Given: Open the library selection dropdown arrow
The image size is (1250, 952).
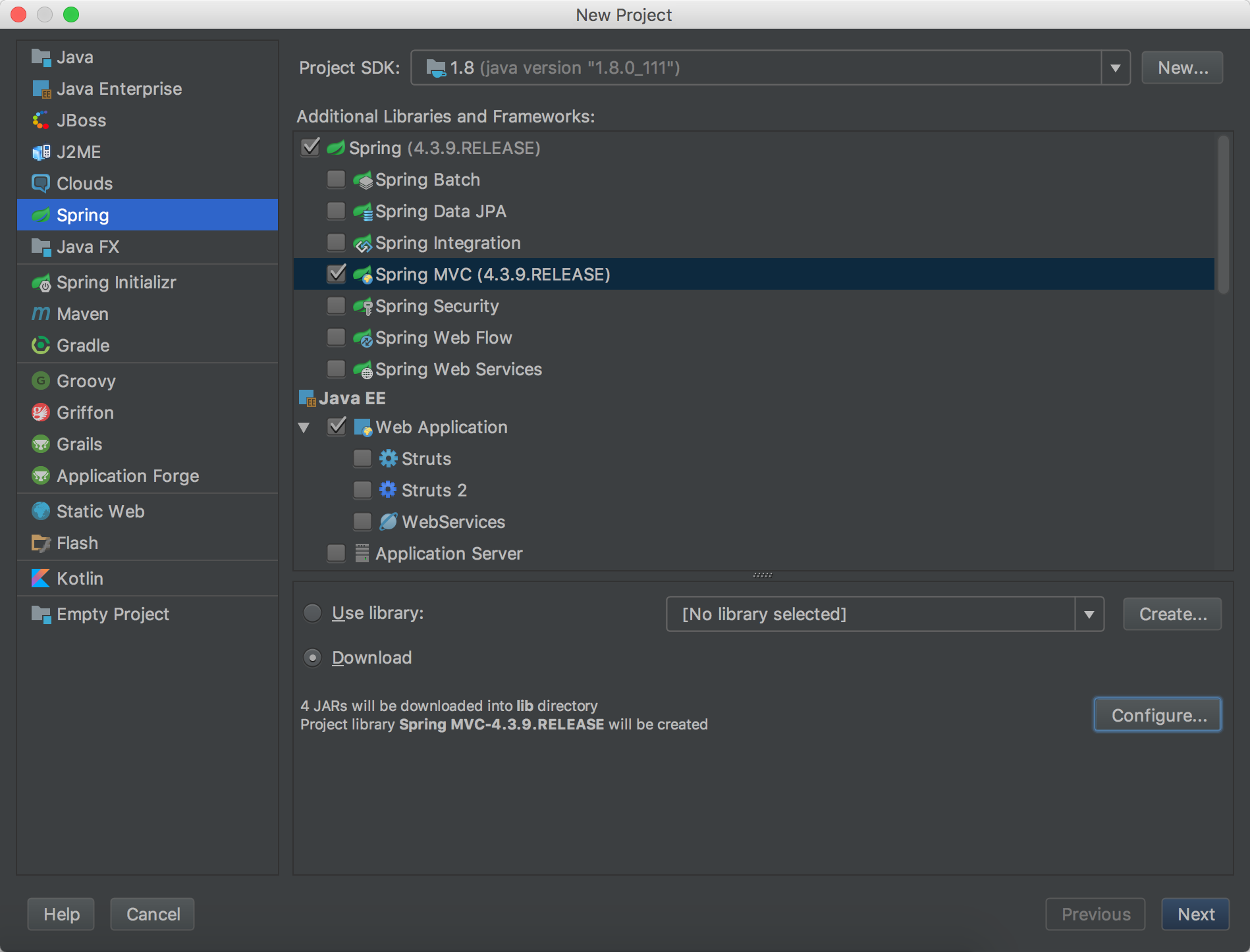Looking at the screenshot, I should (1089, 614).
